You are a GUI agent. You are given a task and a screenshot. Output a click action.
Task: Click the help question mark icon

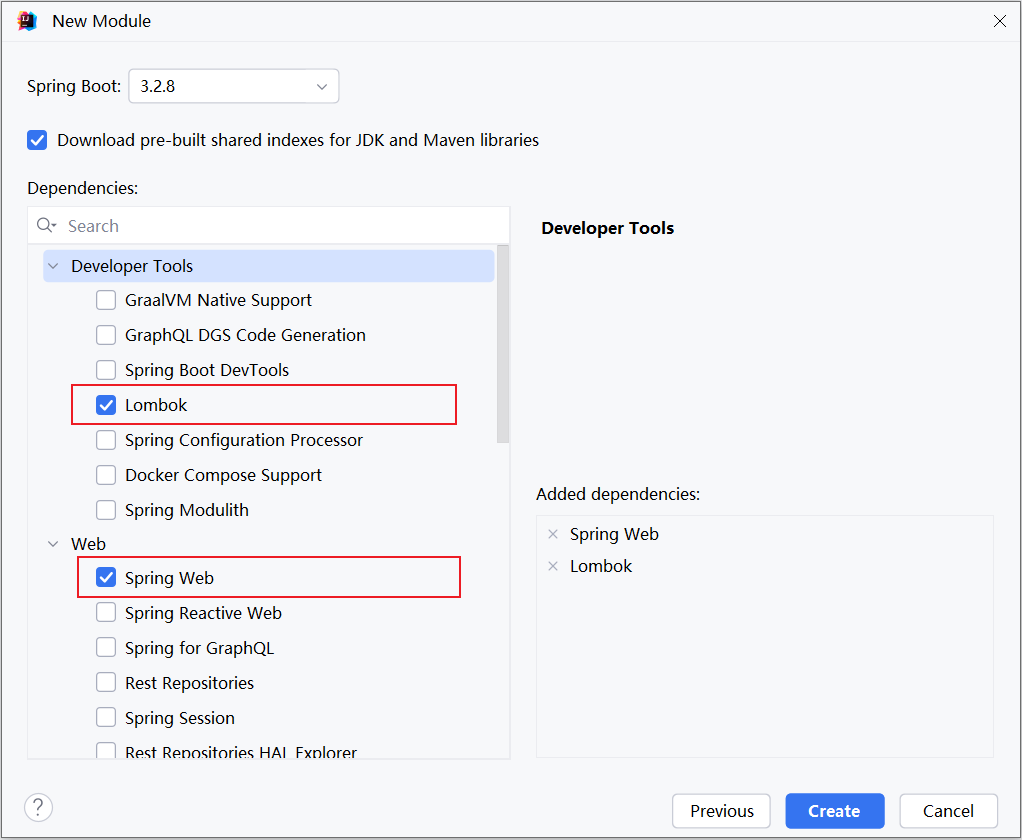pos(38,807)
